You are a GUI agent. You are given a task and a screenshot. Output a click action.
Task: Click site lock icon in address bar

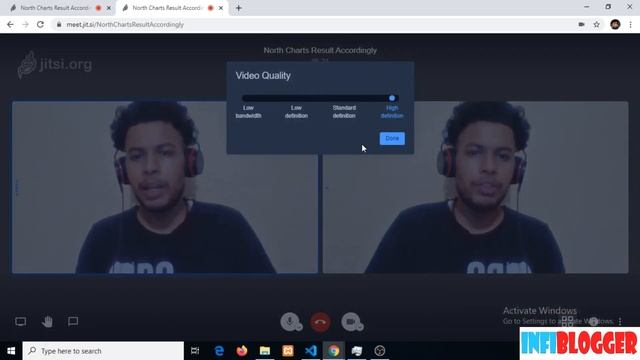(x=59, y=24)
